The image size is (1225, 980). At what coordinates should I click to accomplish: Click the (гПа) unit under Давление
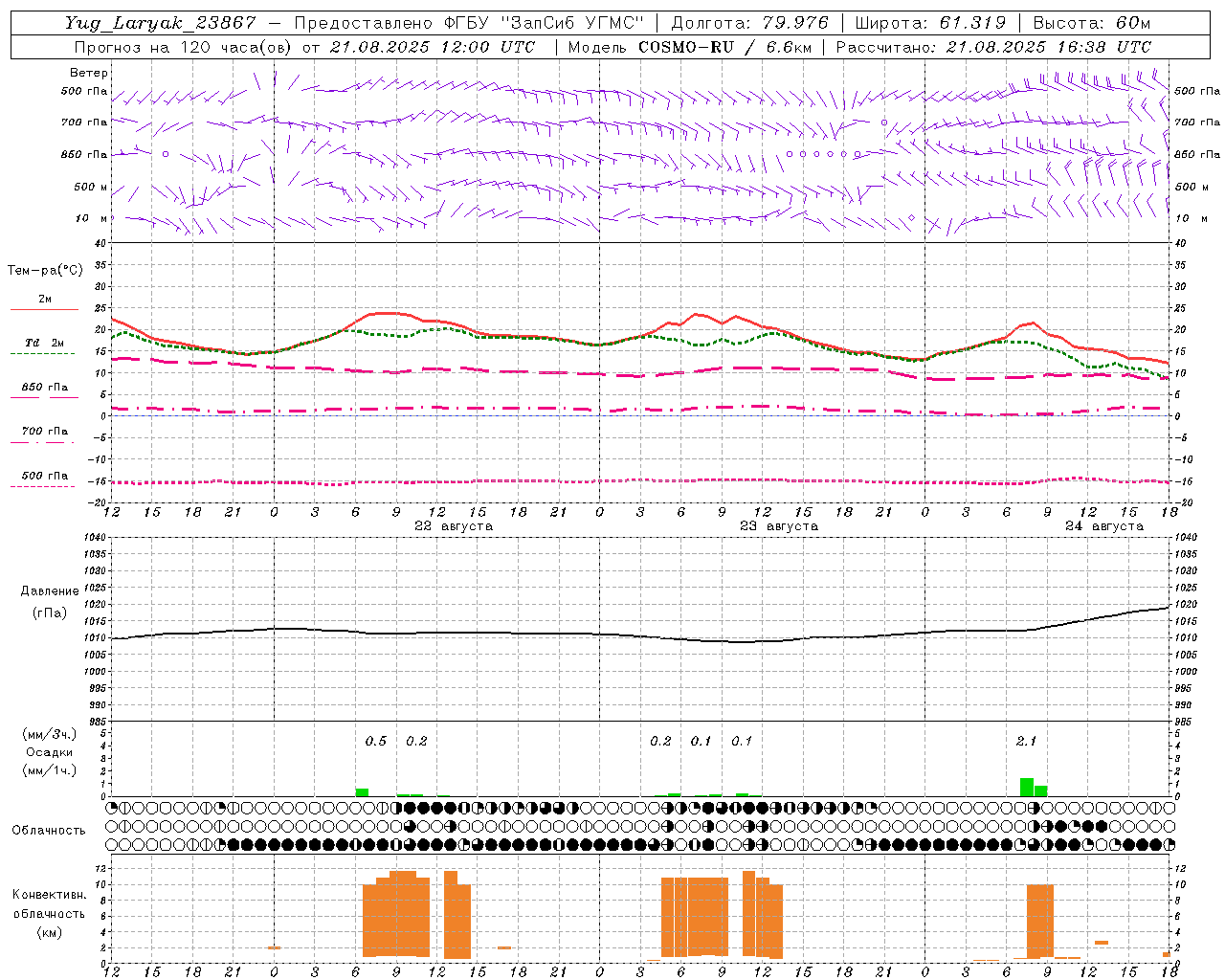click(x=50, y=613)
